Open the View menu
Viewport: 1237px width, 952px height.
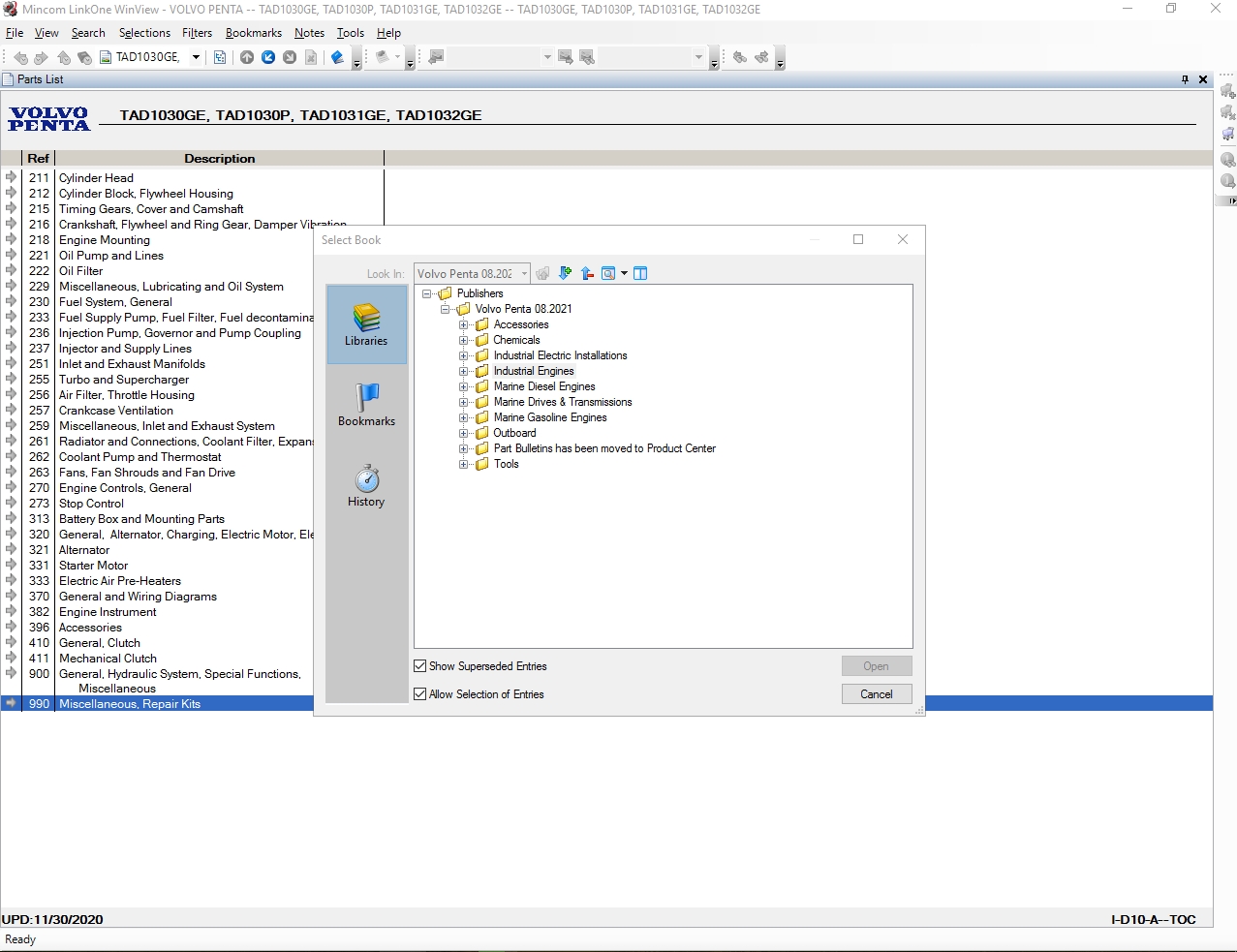46,33
